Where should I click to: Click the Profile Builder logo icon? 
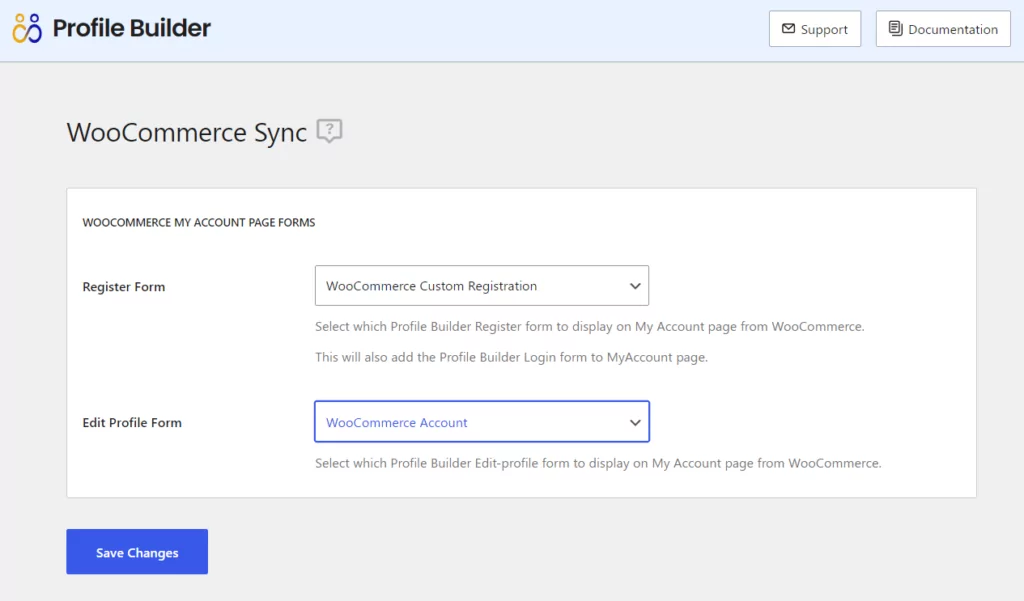tap(27, 28)
